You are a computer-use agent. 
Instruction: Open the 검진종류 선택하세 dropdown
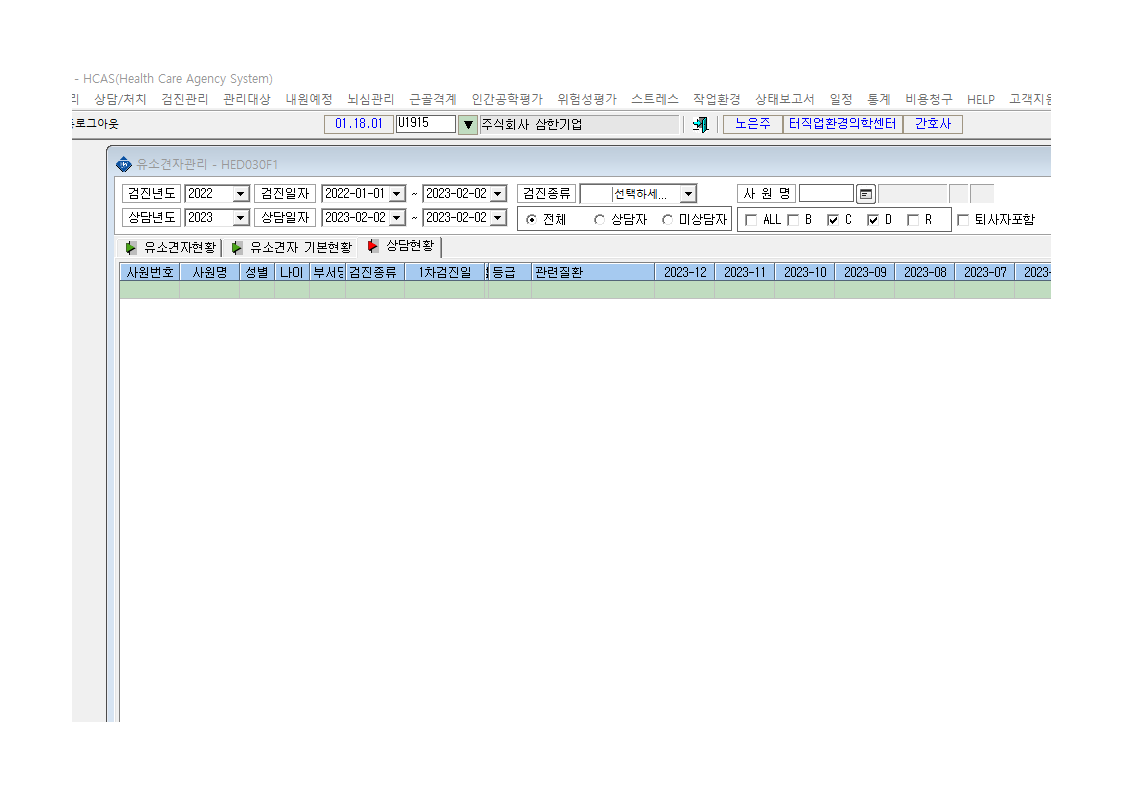688,194
